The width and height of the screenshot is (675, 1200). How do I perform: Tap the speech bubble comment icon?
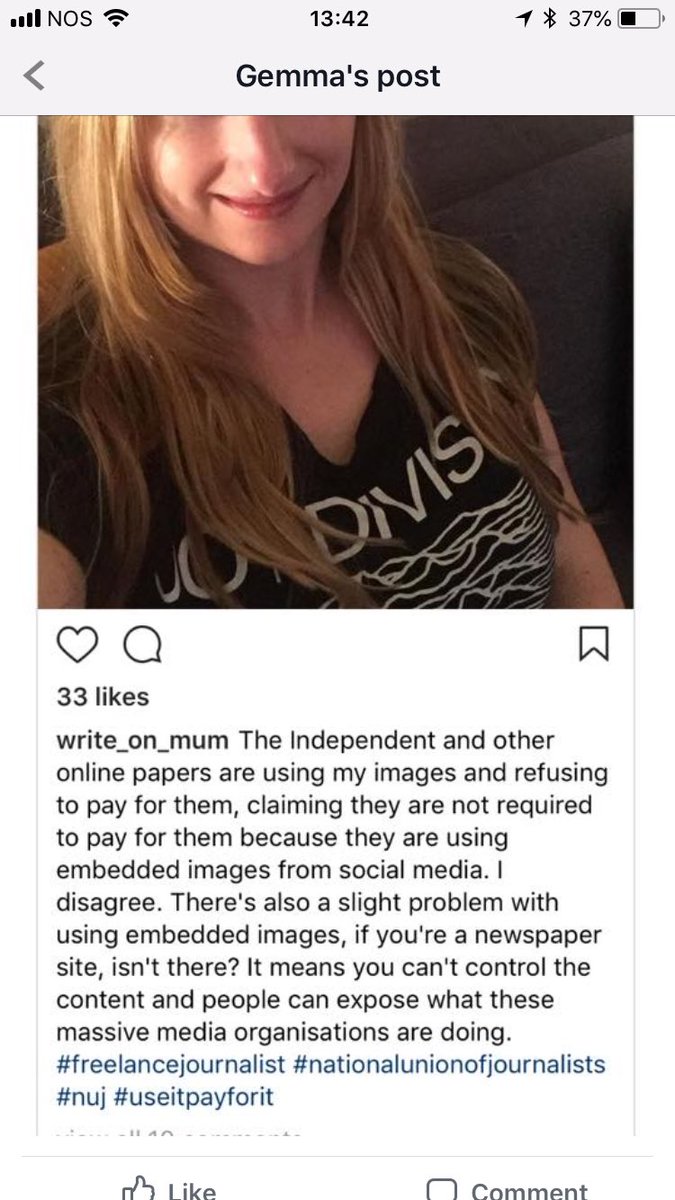click(141, 648)
